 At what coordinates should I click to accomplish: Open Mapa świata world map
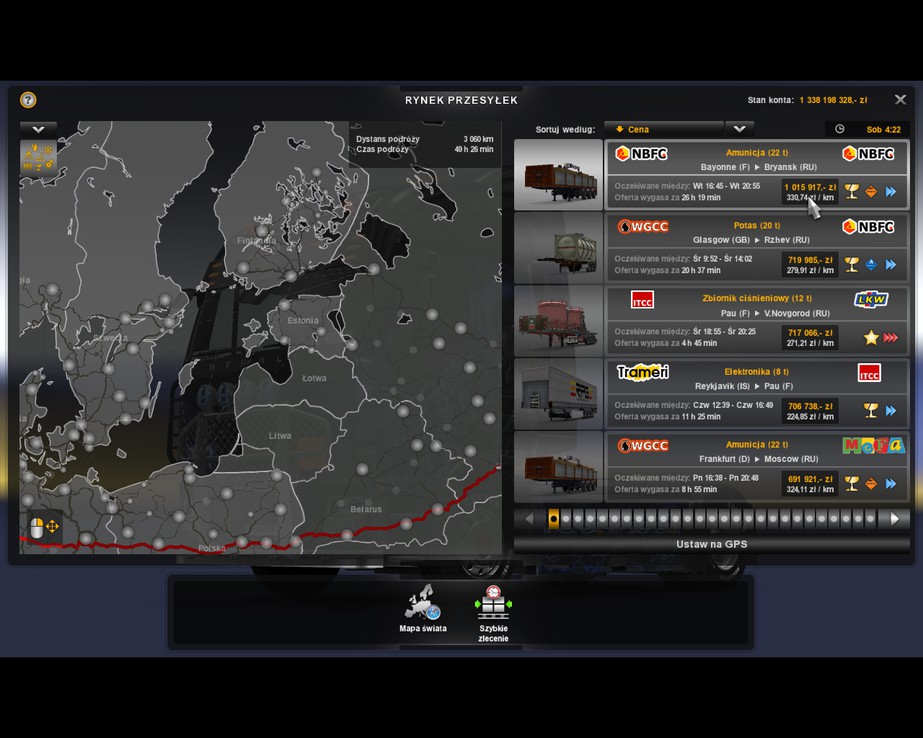coord(422,608)
